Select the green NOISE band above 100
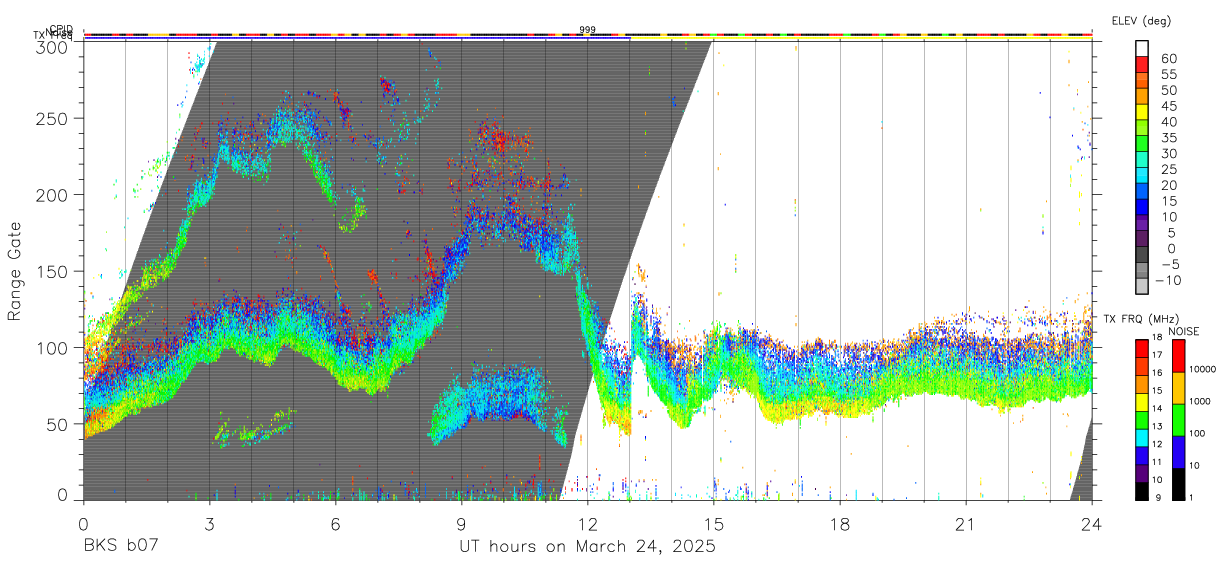Image resolution: width=1228 pixels, height=567 pixels. 1178,420
